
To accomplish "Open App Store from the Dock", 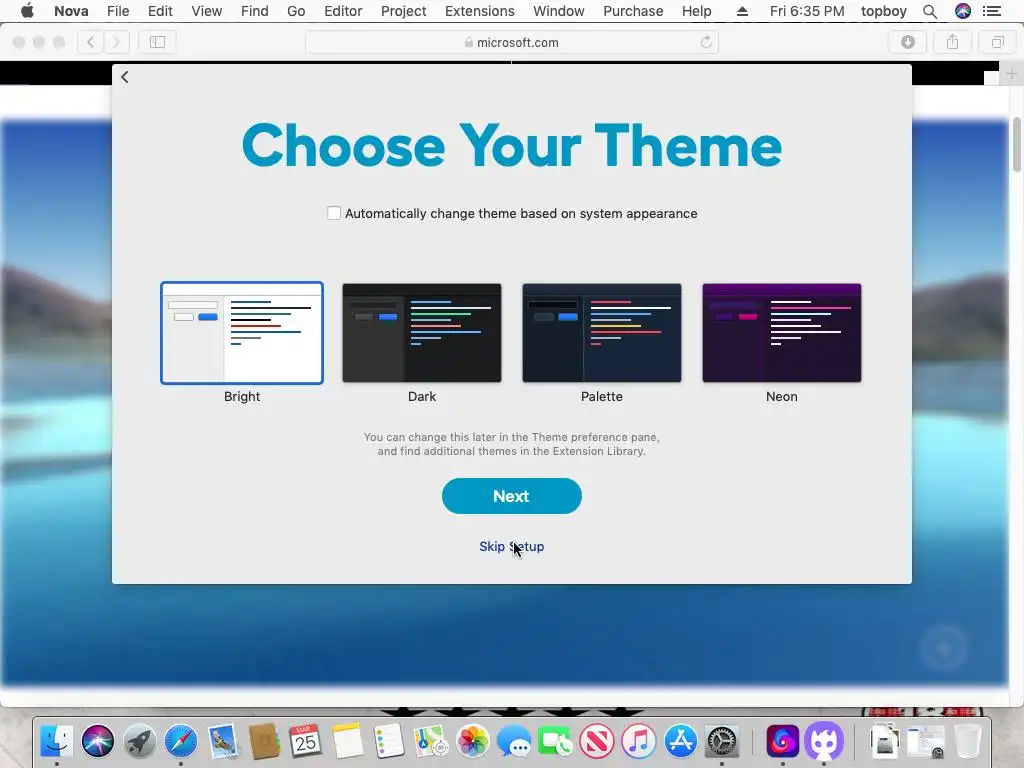I will tap(680, 741).
